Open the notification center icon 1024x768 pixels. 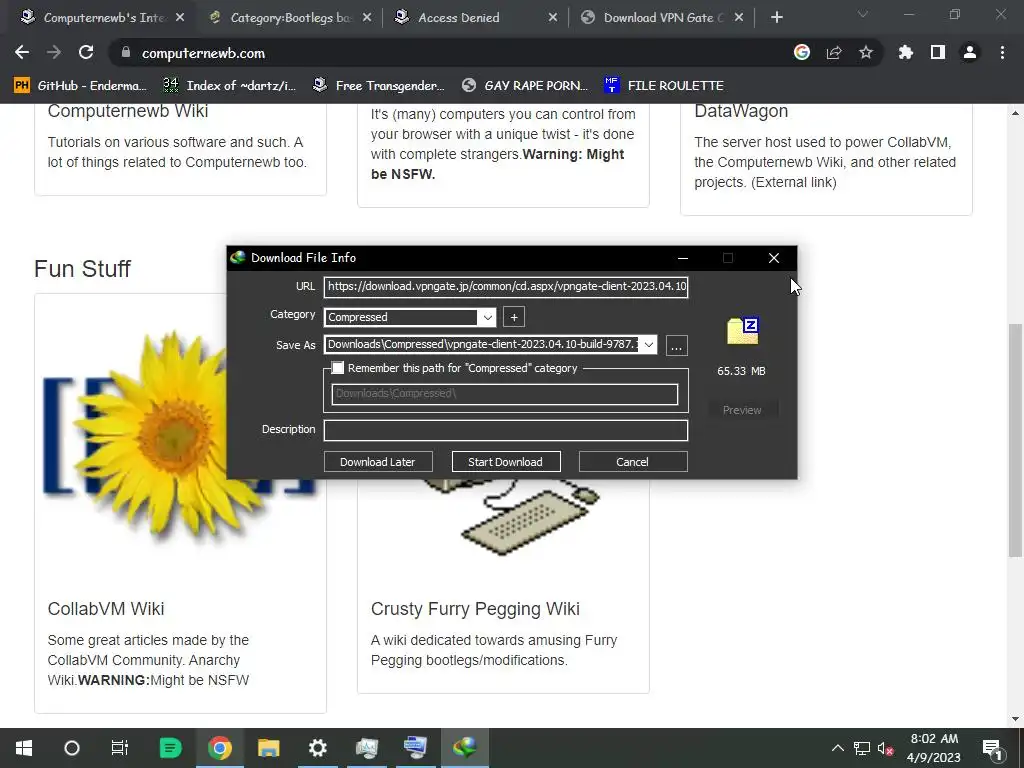pyautogui.click(x=992, y=748)
